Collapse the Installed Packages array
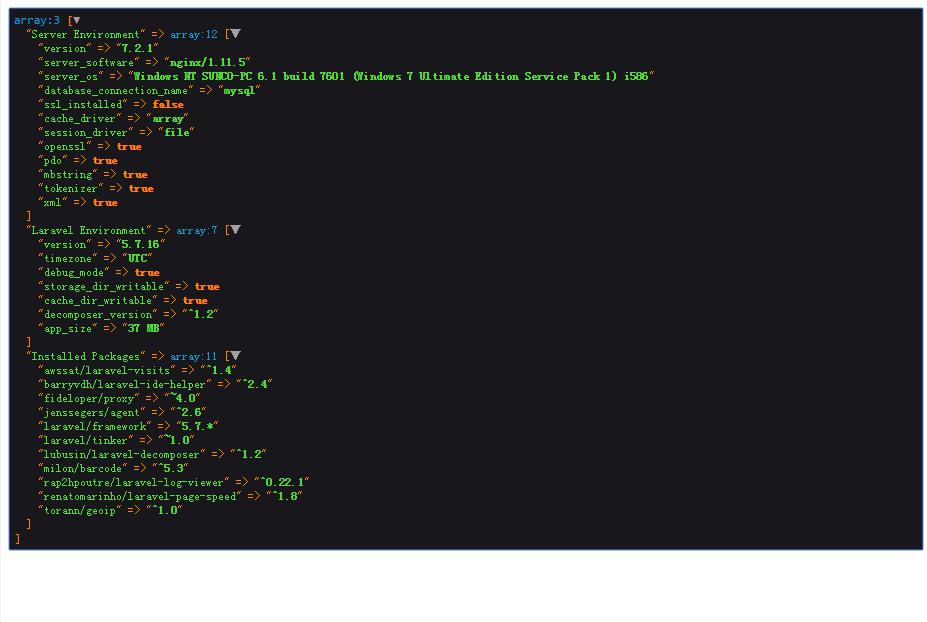Viewport: 927px width, 622px height. click(237, 355)
